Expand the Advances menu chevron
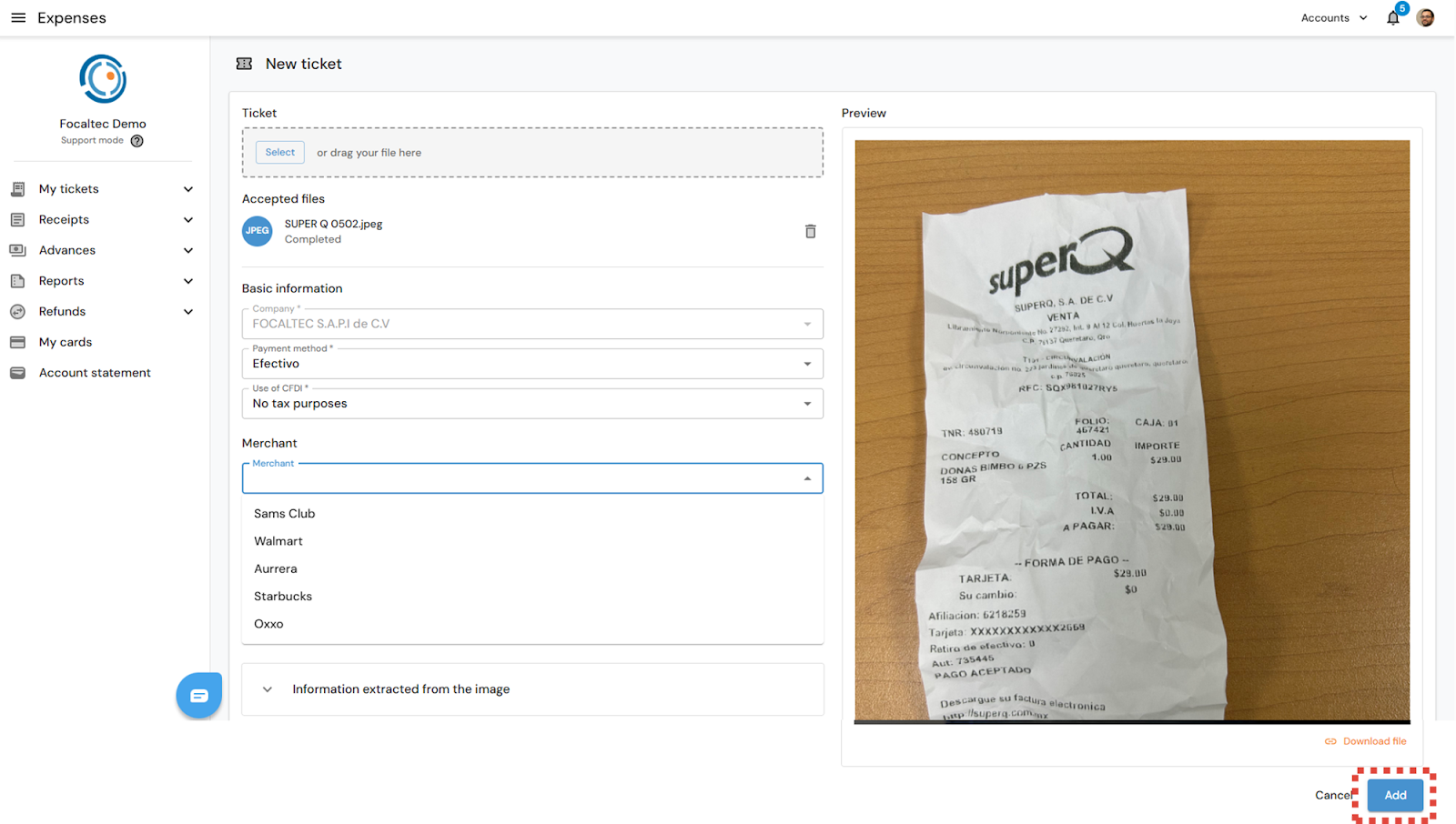This screenshot has width=1456, height=824. tap(188, 250)
